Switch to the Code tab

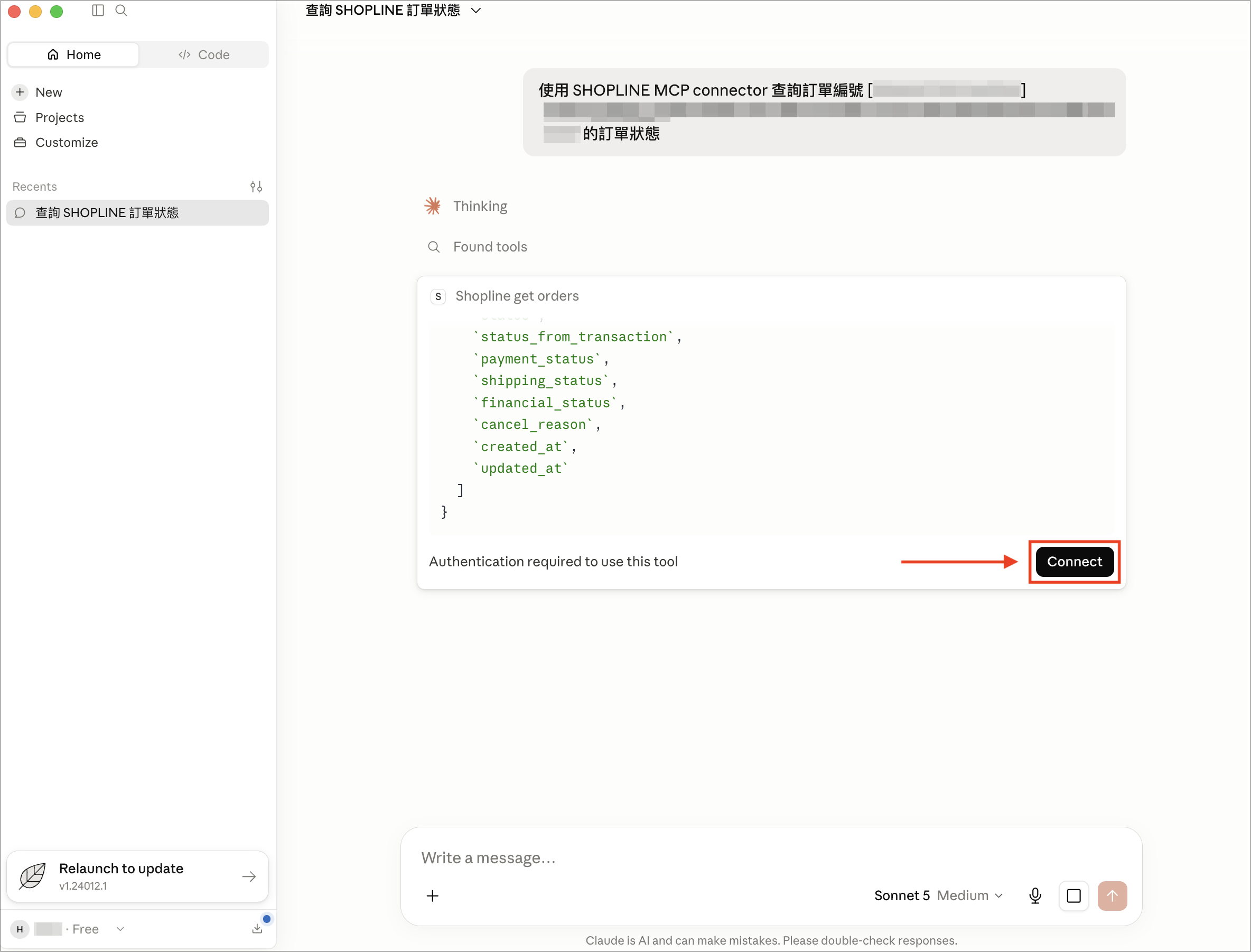click(x=204, y=54)
